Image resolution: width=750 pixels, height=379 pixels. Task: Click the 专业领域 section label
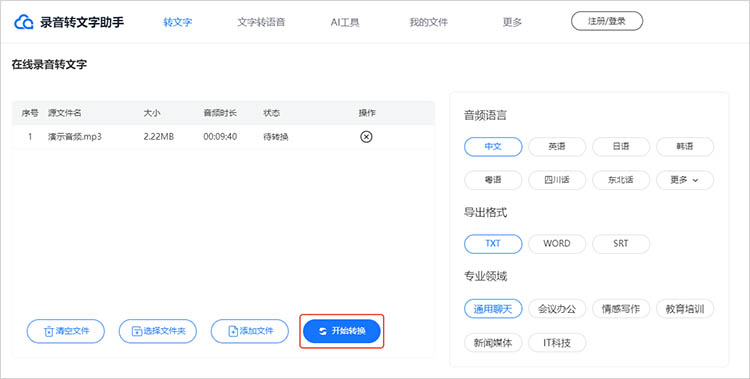tap(485, 276)
